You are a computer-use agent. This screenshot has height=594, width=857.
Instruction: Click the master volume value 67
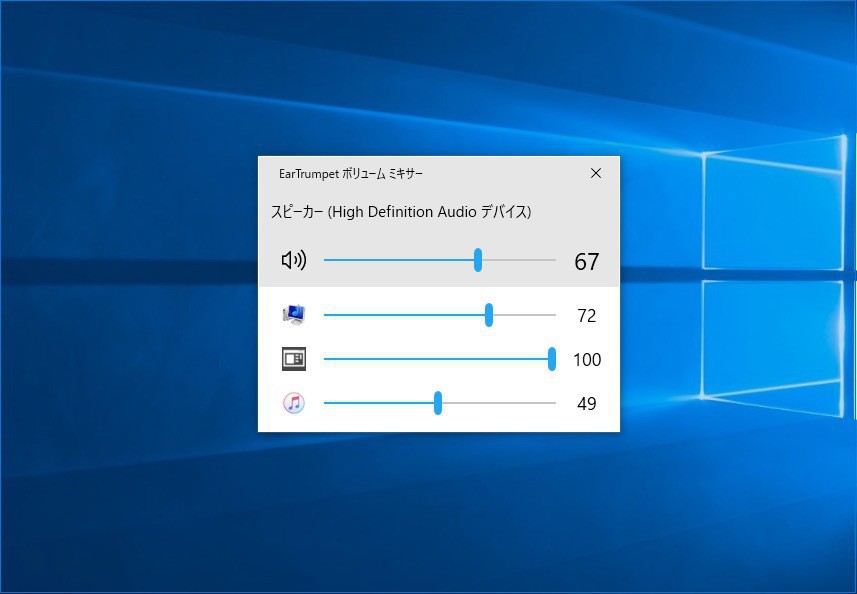pos(586,262)
